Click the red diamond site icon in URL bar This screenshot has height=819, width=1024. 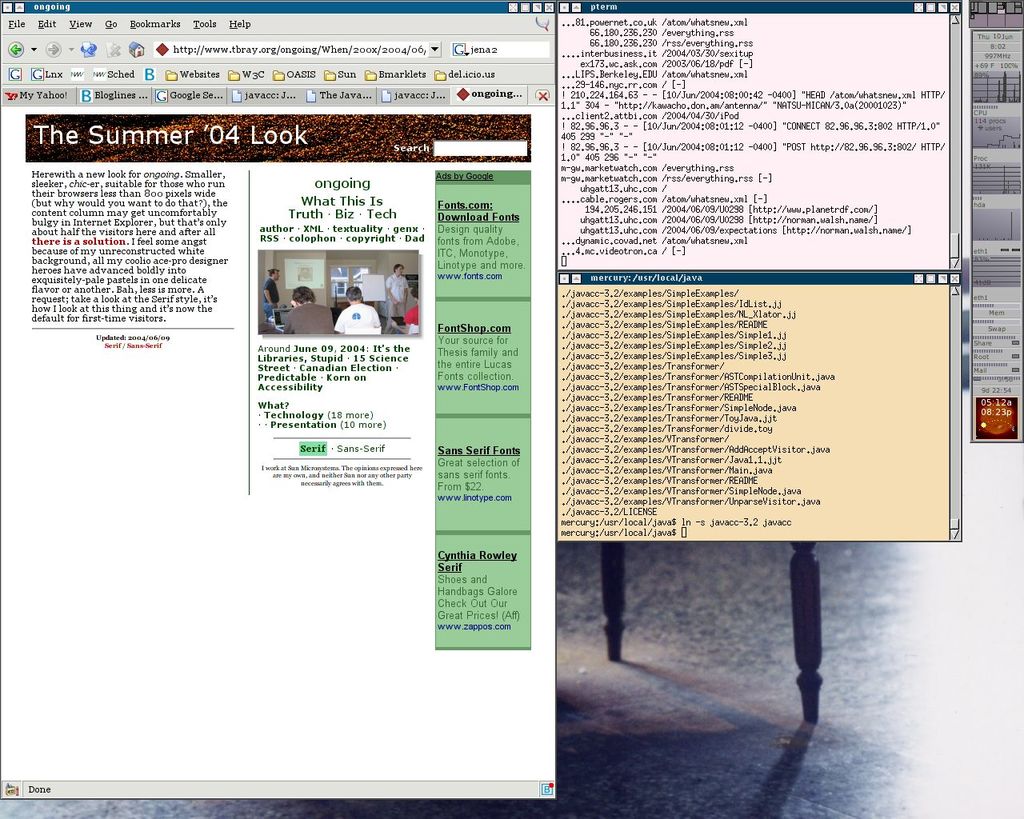(163, 49)
